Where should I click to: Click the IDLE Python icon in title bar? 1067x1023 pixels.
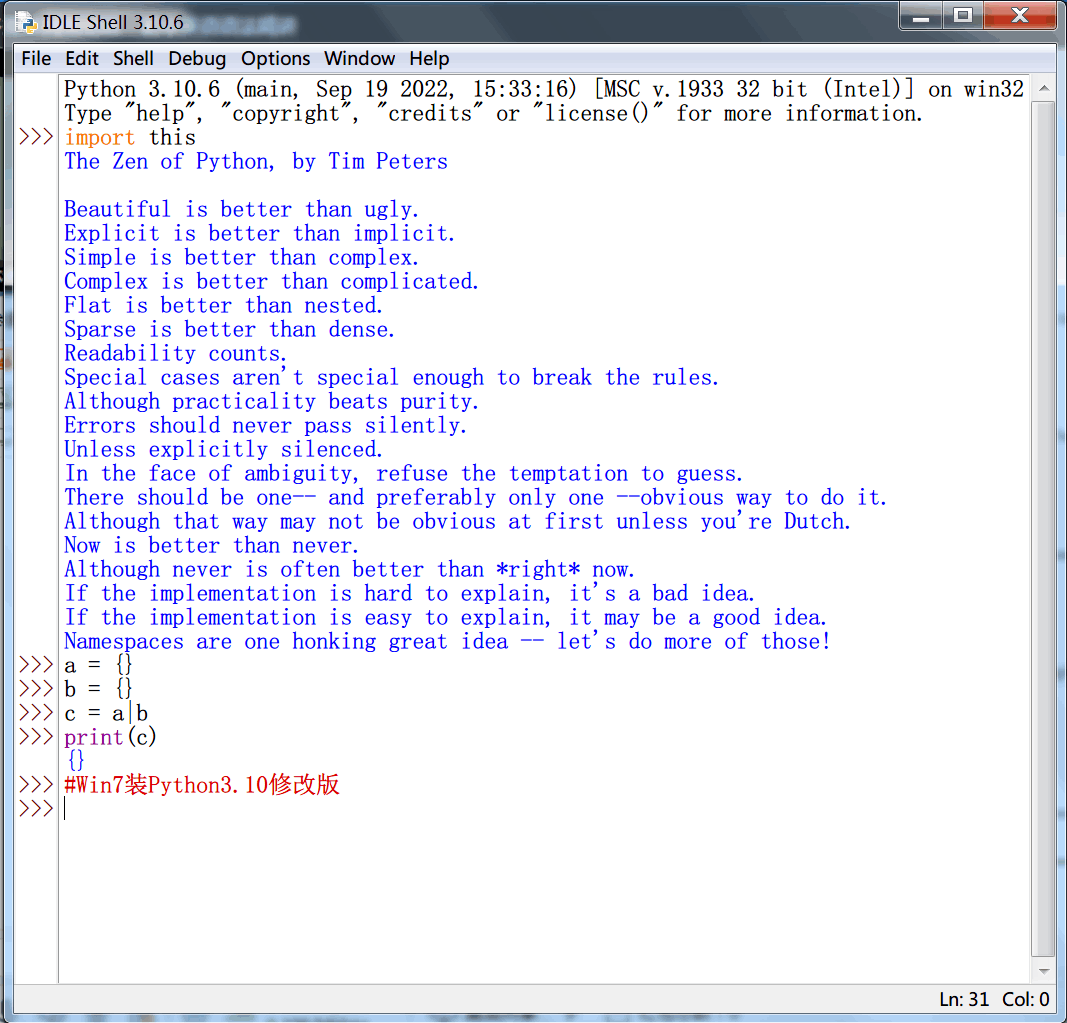tap(25, 21)
